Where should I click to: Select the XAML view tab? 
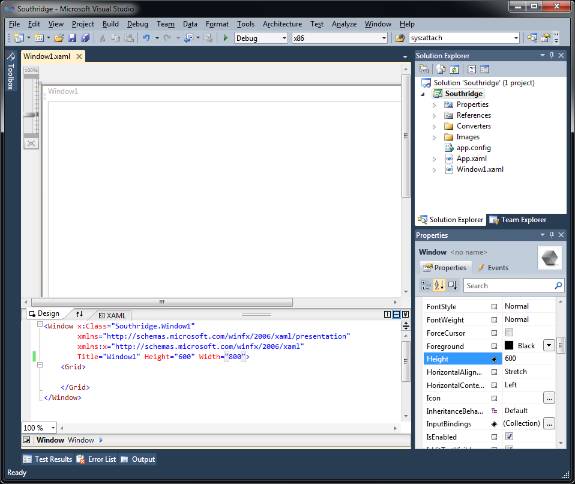(112, 315)
